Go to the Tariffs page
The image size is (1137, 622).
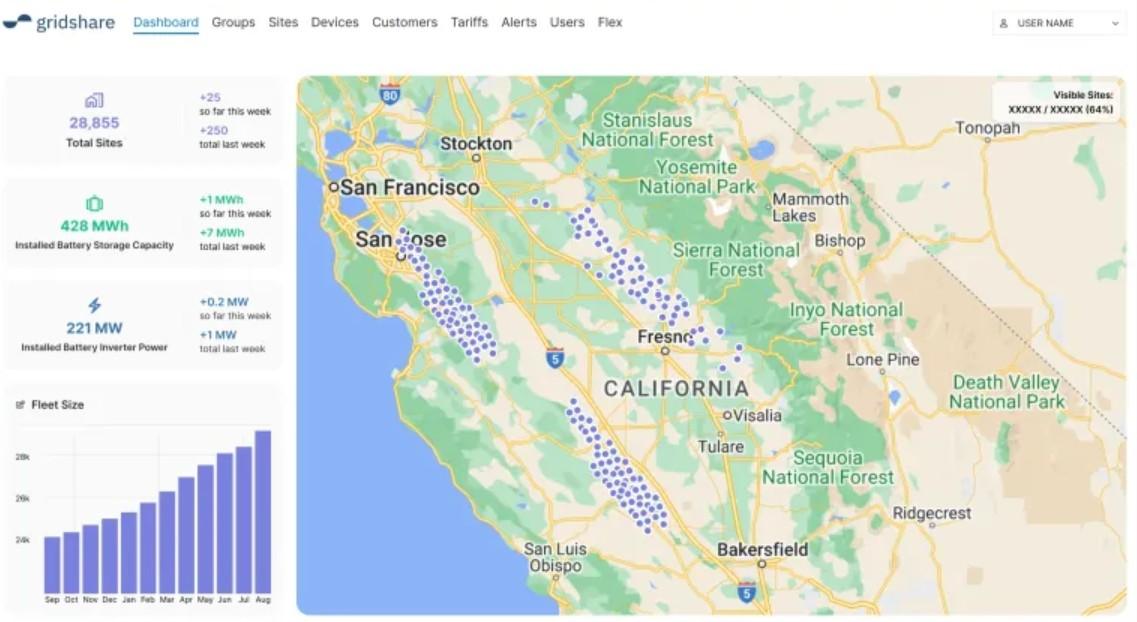coord(469,22)
